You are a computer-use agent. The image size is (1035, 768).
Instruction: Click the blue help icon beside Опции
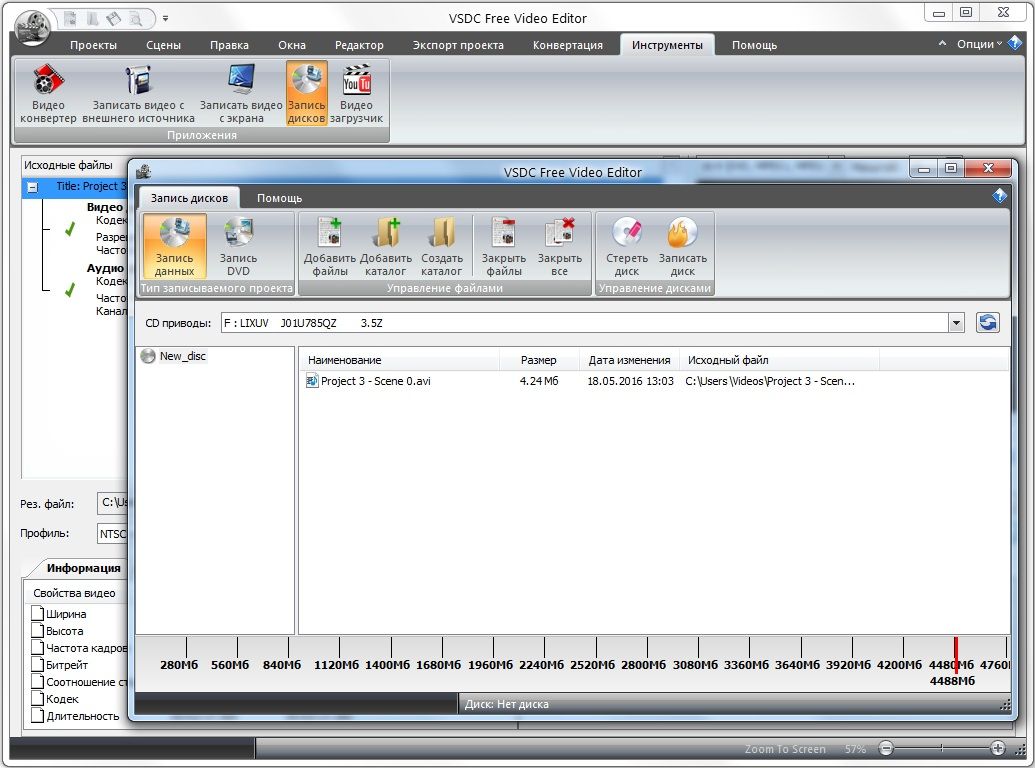[x=1015, y=44]
